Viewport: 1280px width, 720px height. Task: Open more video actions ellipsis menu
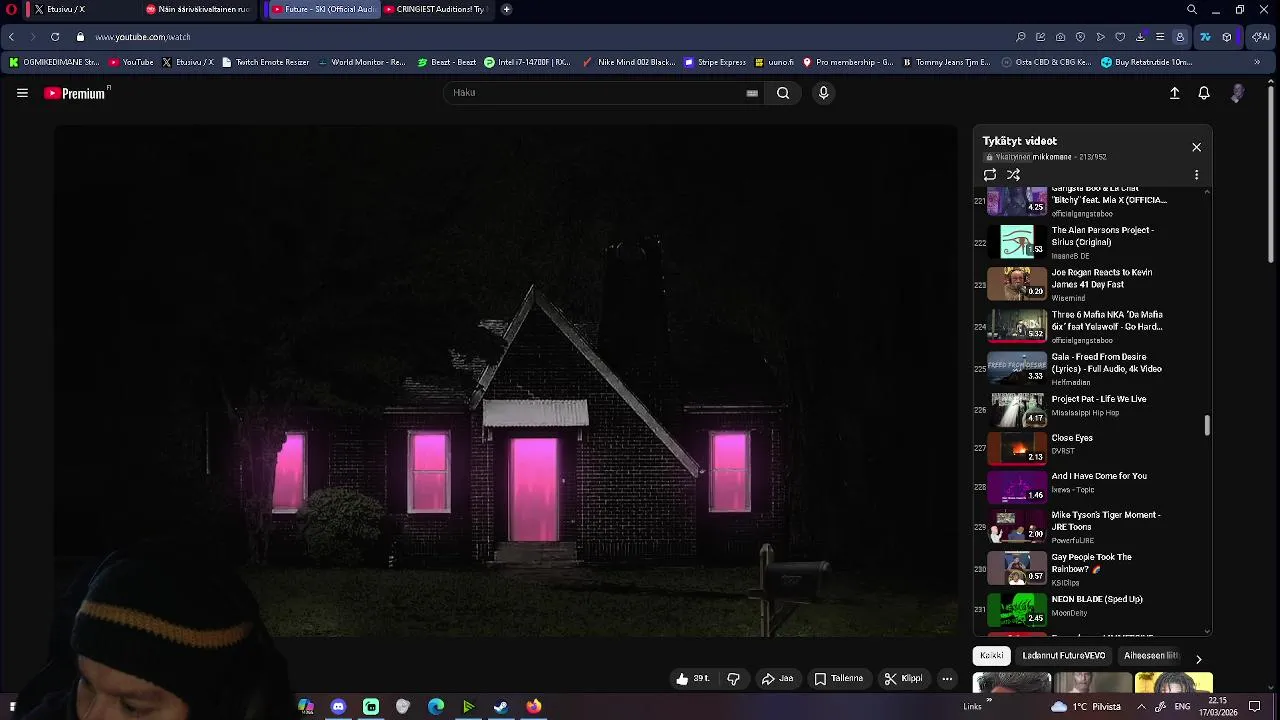pyautogui.click(x=947, y=679)
